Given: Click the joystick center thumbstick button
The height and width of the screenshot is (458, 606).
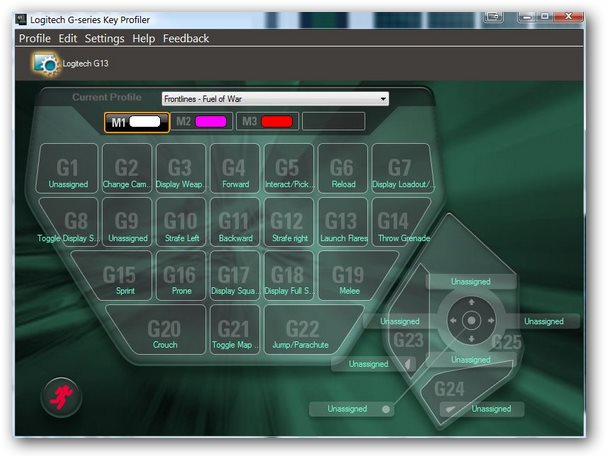Looking at the screenshot, I should tap(472, 321).
